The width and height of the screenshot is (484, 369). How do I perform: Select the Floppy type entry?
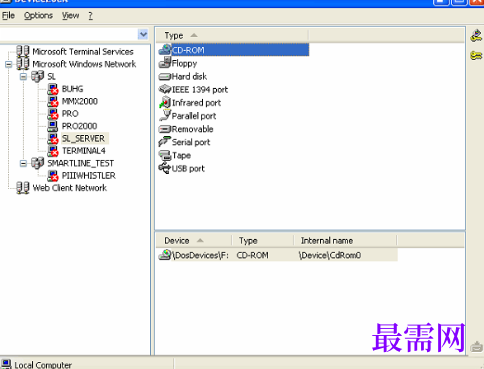coord(184,63)
